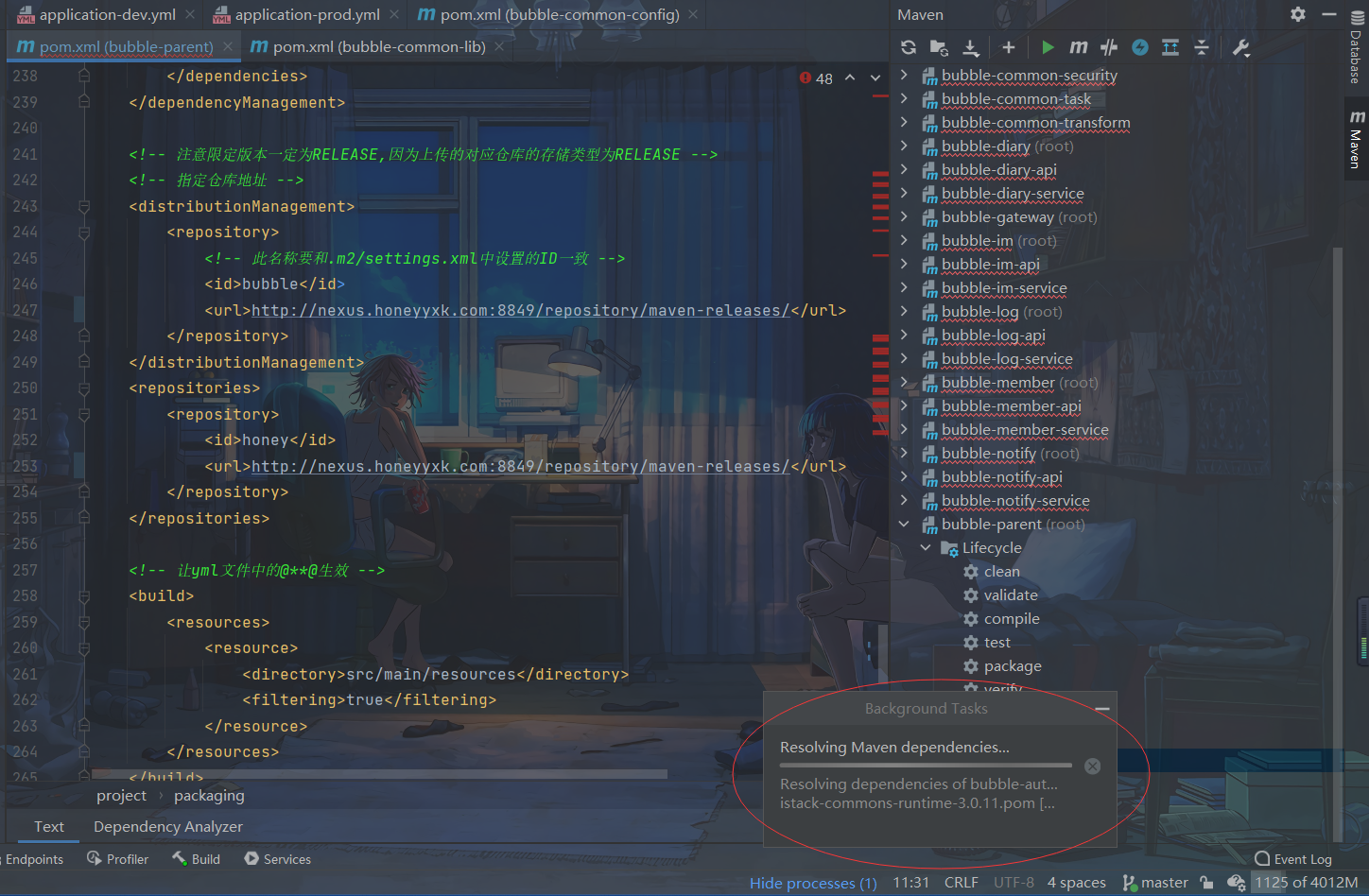The width and height of the screenshot is (1369, 896).
Task: Open IDE inspections profile icon in status bar
Action: point(1236,882)
